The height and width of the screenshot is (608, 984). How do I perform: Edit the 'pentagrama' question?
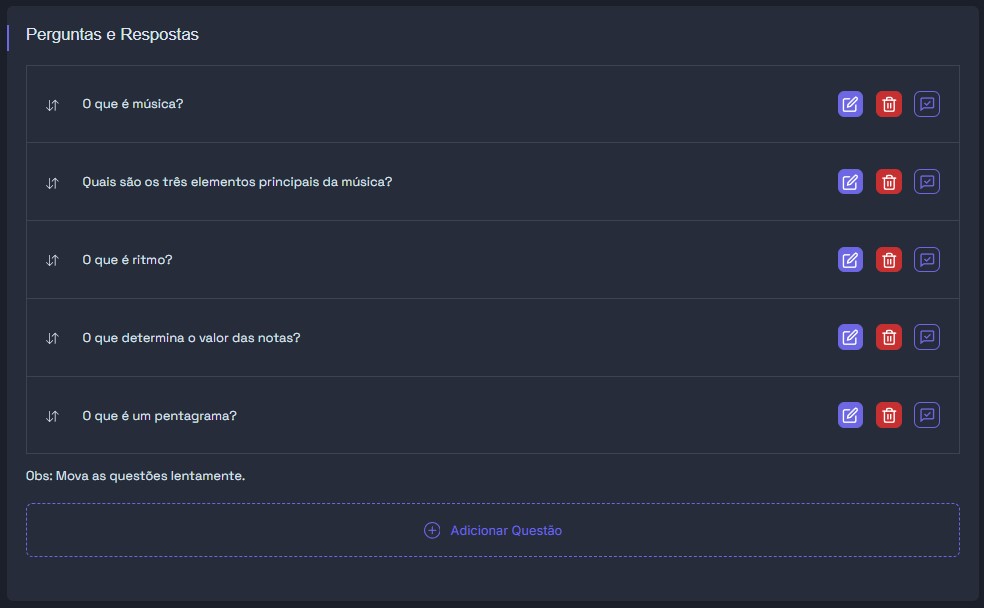(850, 415)
